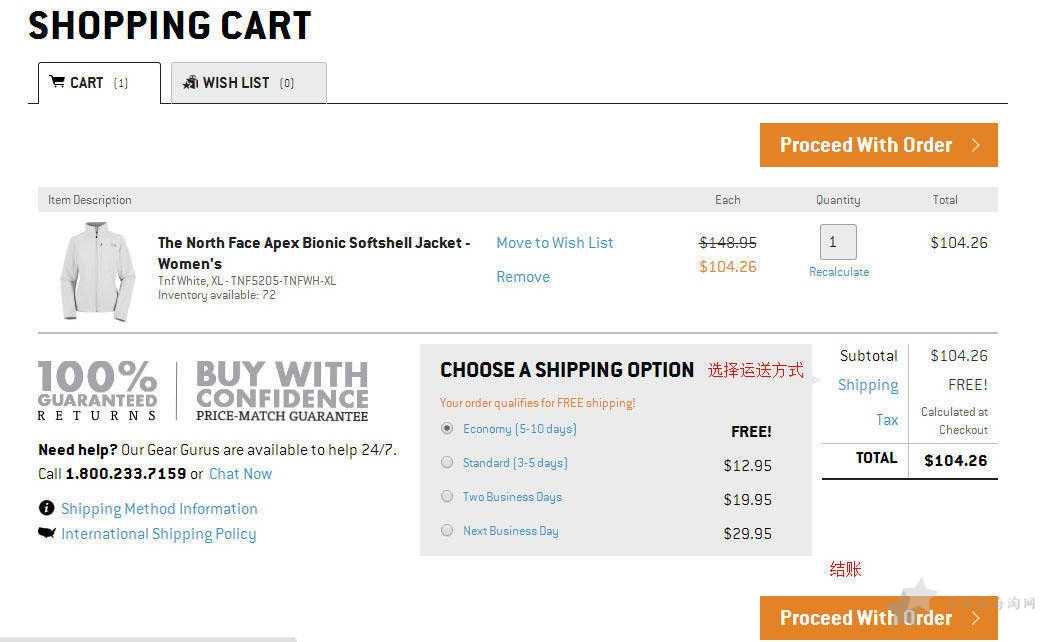
Task: Click the shopping cart icon in Cart tab
Action: click(57, 82)
